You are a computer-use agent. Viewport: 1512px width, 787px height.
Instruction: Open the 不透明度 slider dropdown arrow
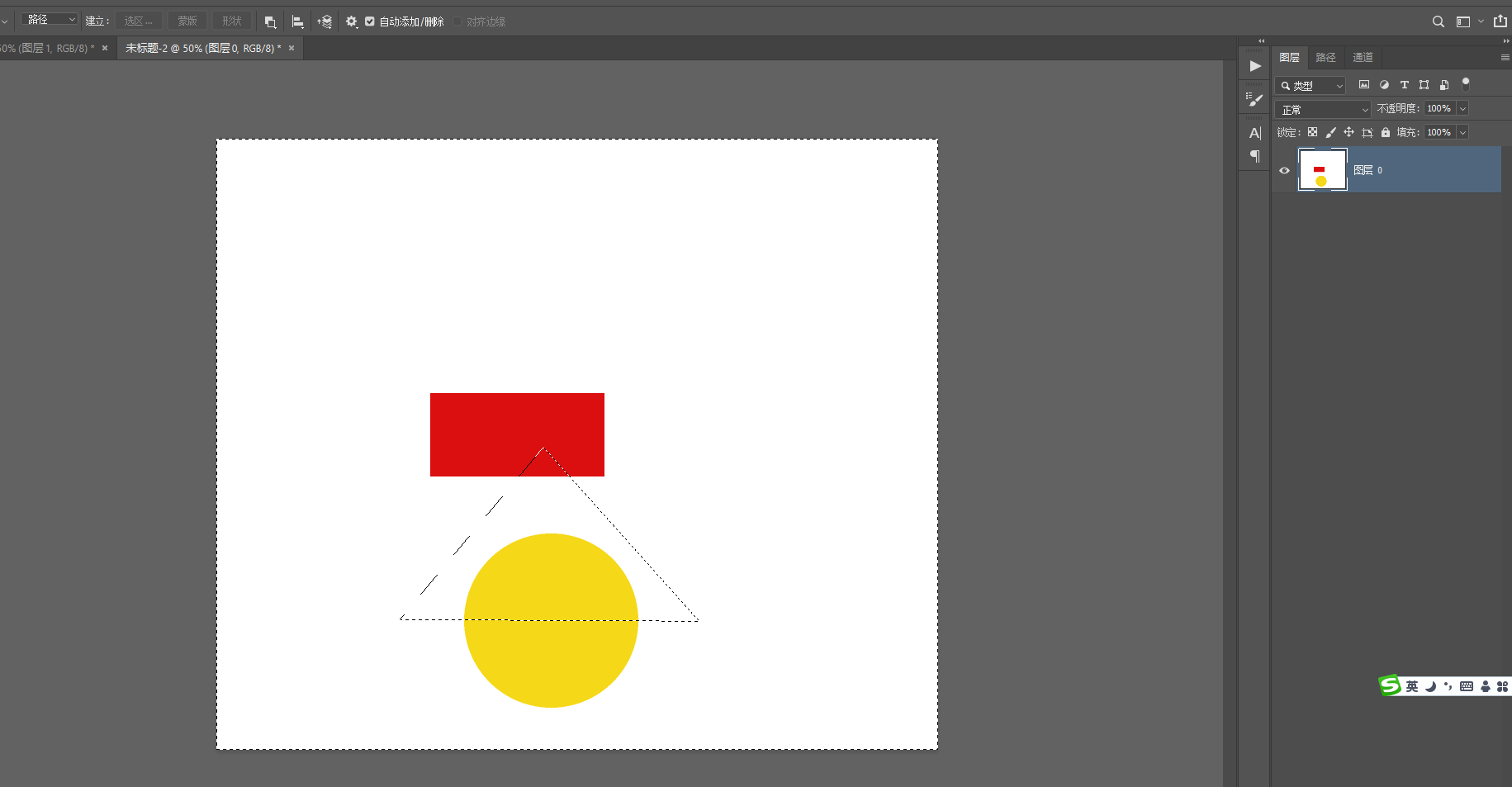[1462, 108]
